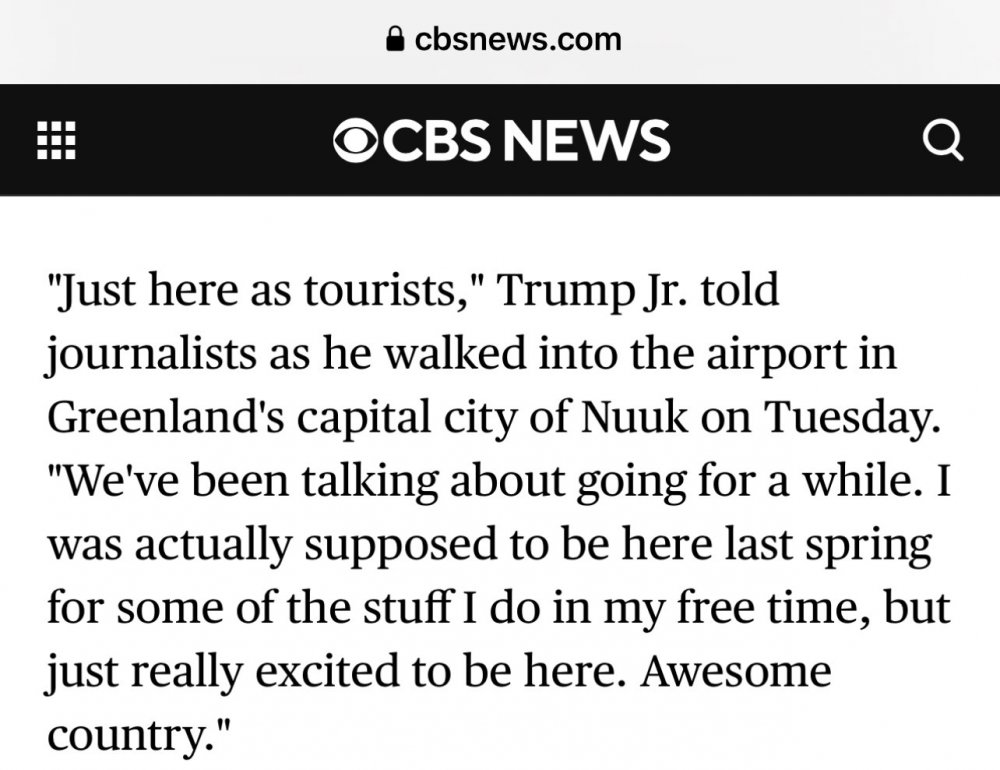This screenshot has height=770, width=1000.
Task: Tap the word "Awesome" near the end
Action: tap(737, 671)
